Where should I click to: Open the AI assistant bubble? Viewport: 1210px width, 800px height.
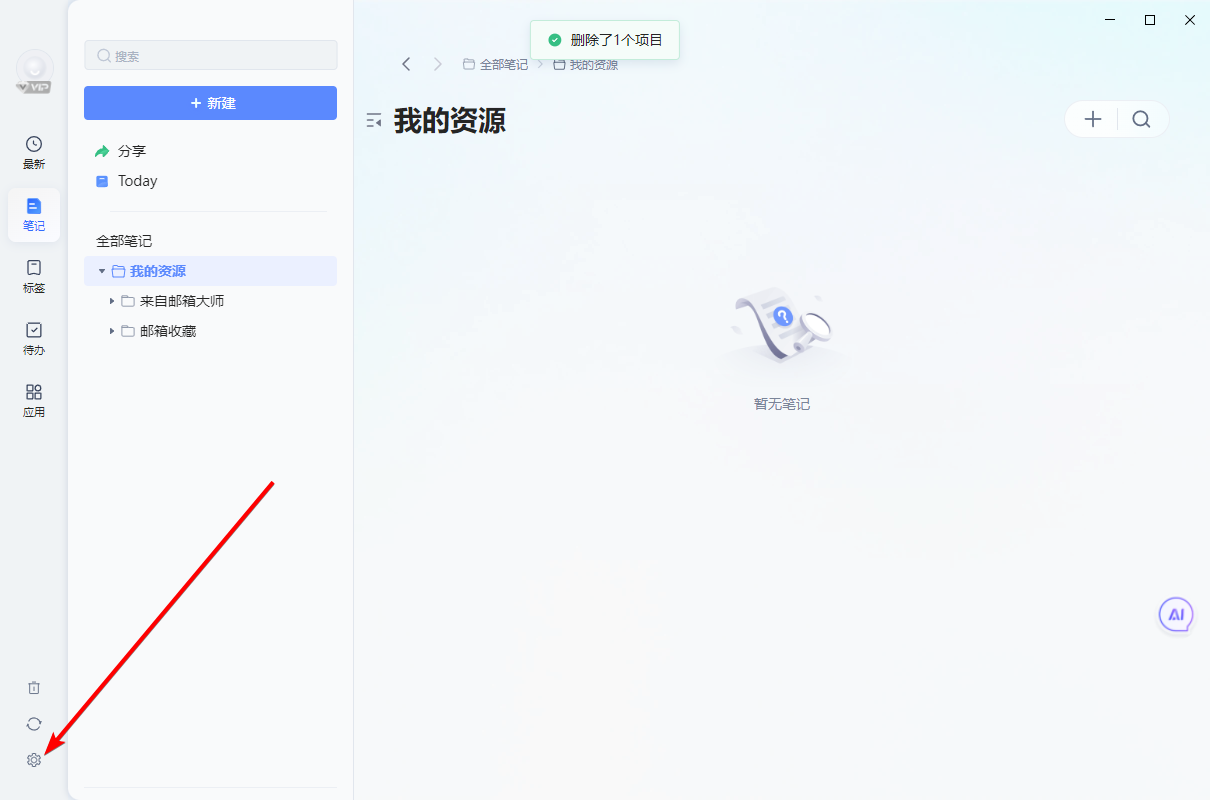point(1176,614)
